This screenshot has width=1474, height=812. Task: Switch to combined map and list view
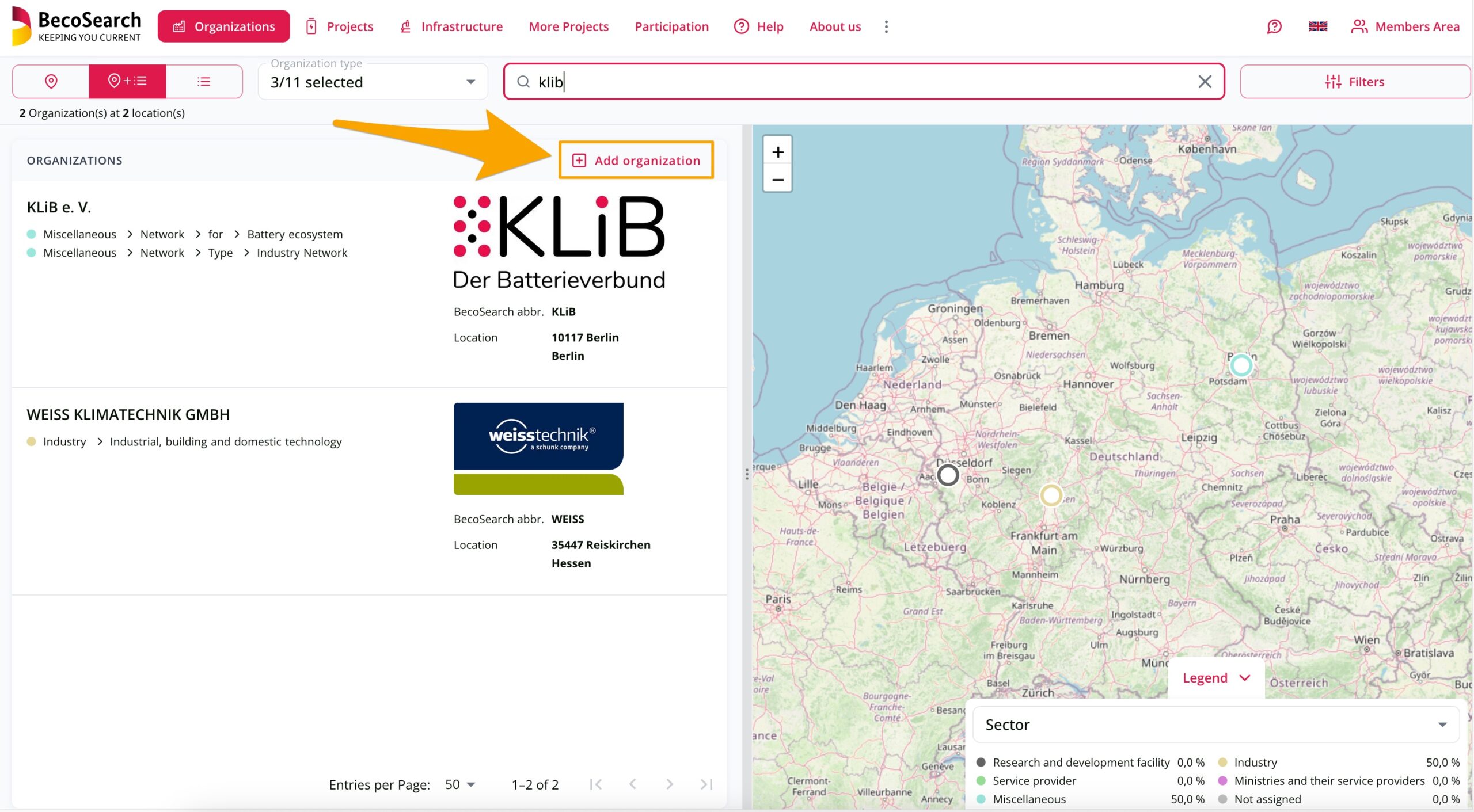(x=127, y=81)
